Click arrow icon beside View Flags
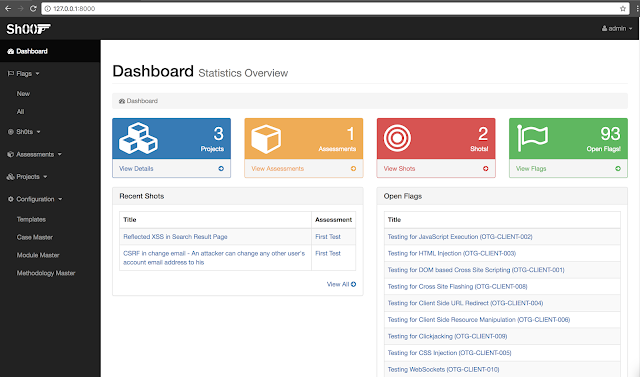This screenshot has height=377, width=640. click(618, 169)
